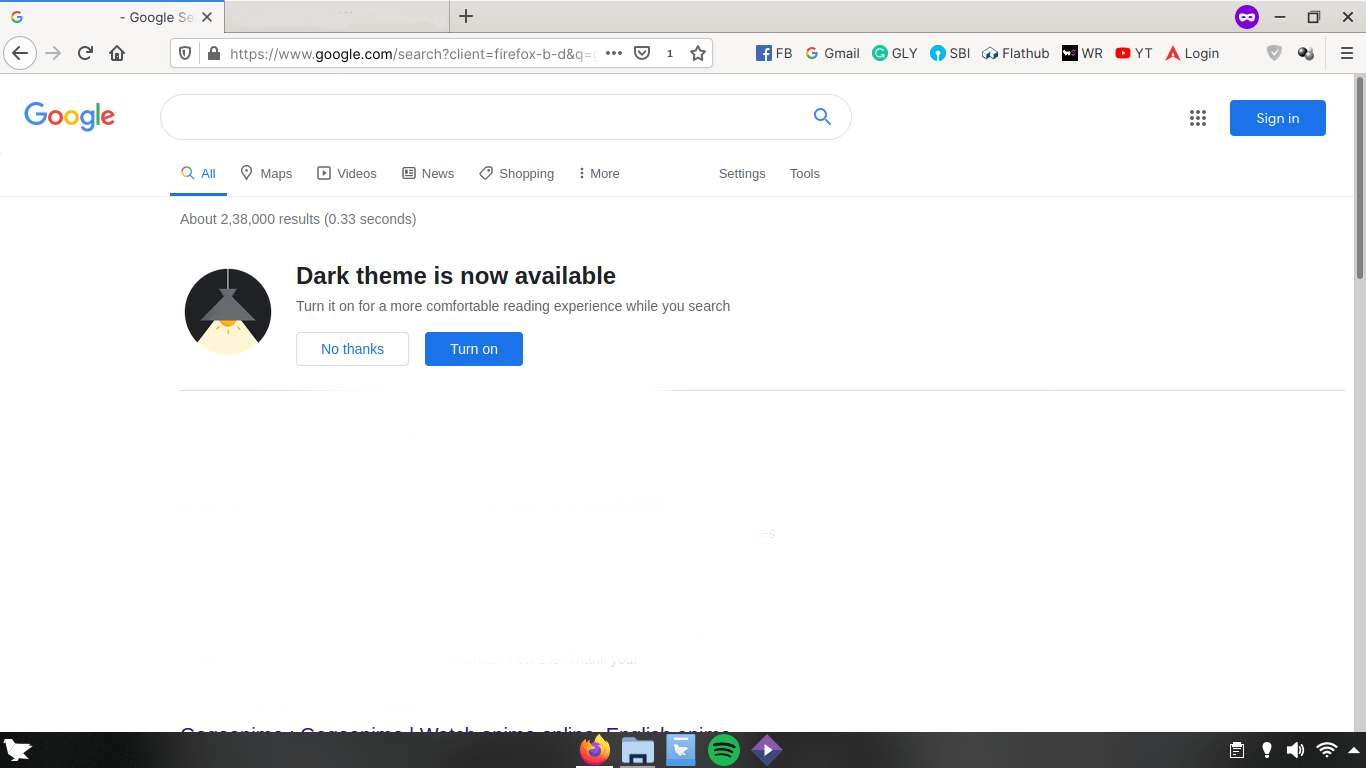This screenshot has width=1366, height=768.
Task: Save page to Pocket
Action: [x=643, y=53]
